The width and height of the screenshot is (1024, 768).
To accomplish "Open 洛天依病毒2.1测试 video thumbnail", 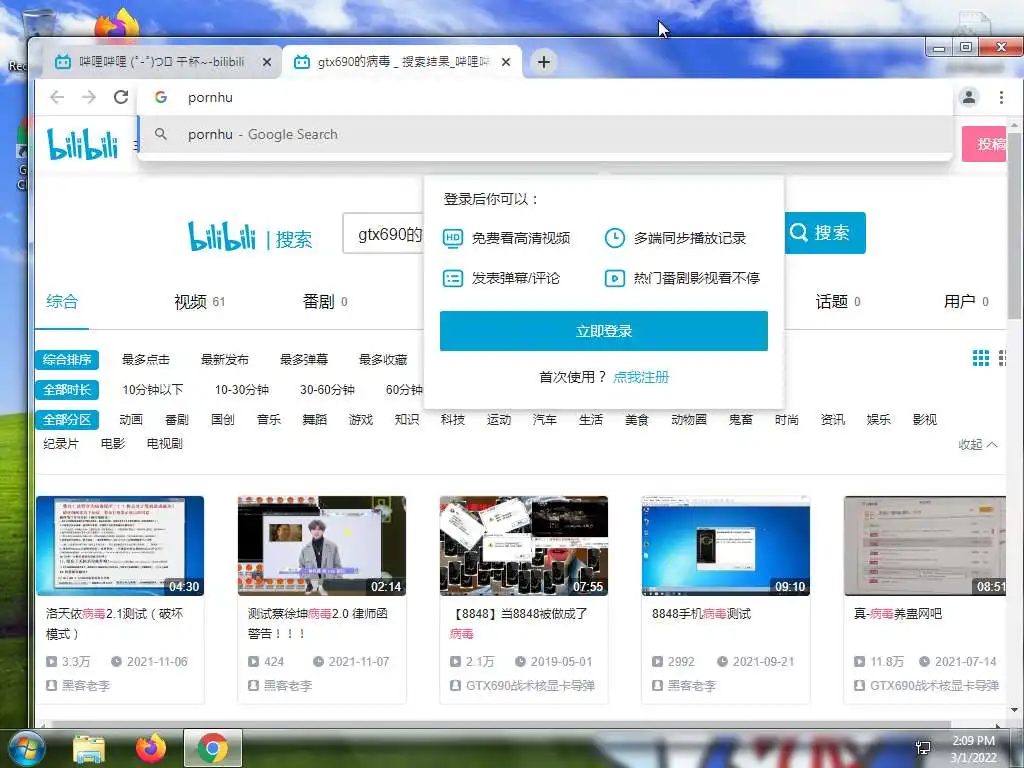I will pyautogui.click(x=120, y=546).
